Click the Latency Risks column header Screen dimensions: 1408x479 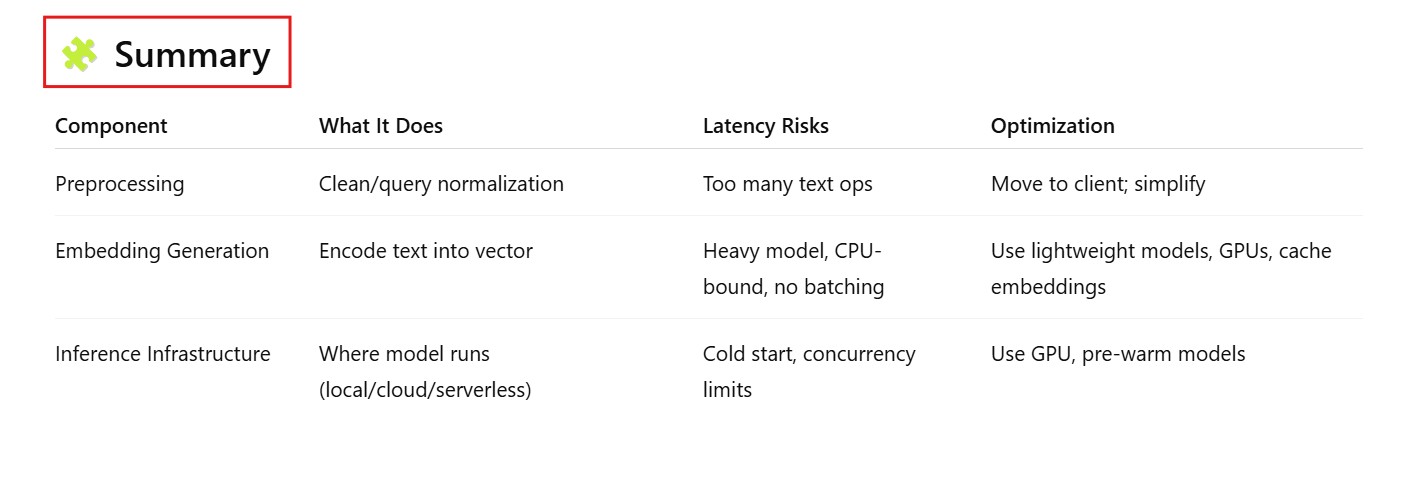point(765,126)
